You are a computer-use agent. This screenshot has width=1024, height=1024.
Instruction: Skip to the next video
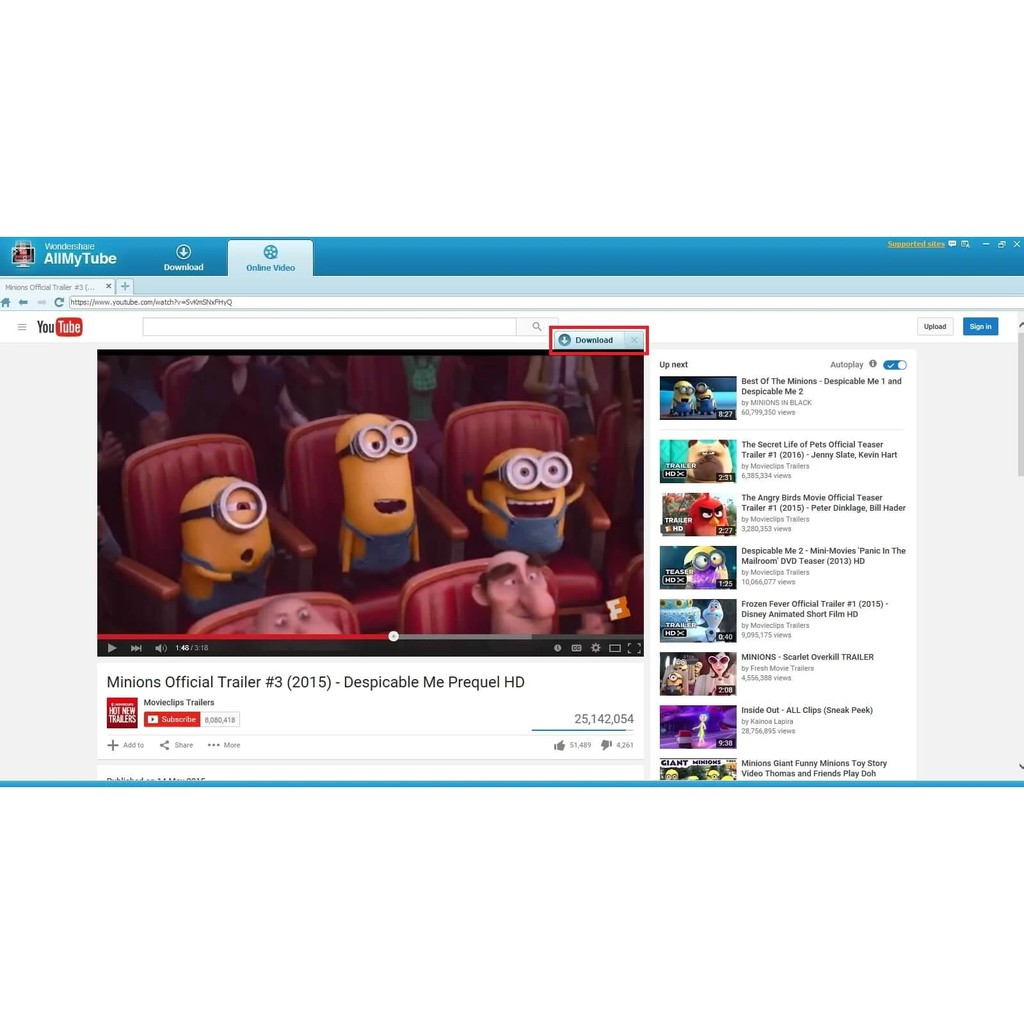click(x=136, y=648)
